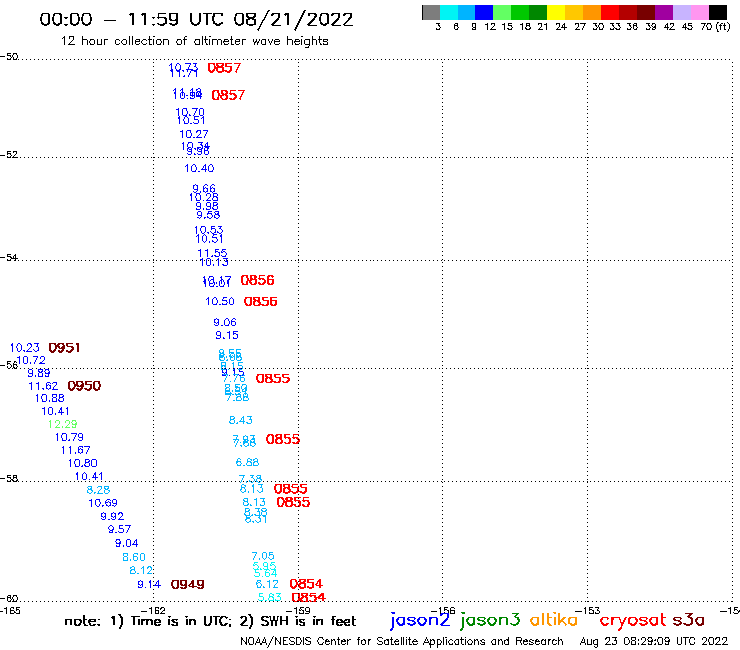The height and width of the screenshot is (650, 740).
Task: Click the date title 08/21/2022
Action: point(293,20)
